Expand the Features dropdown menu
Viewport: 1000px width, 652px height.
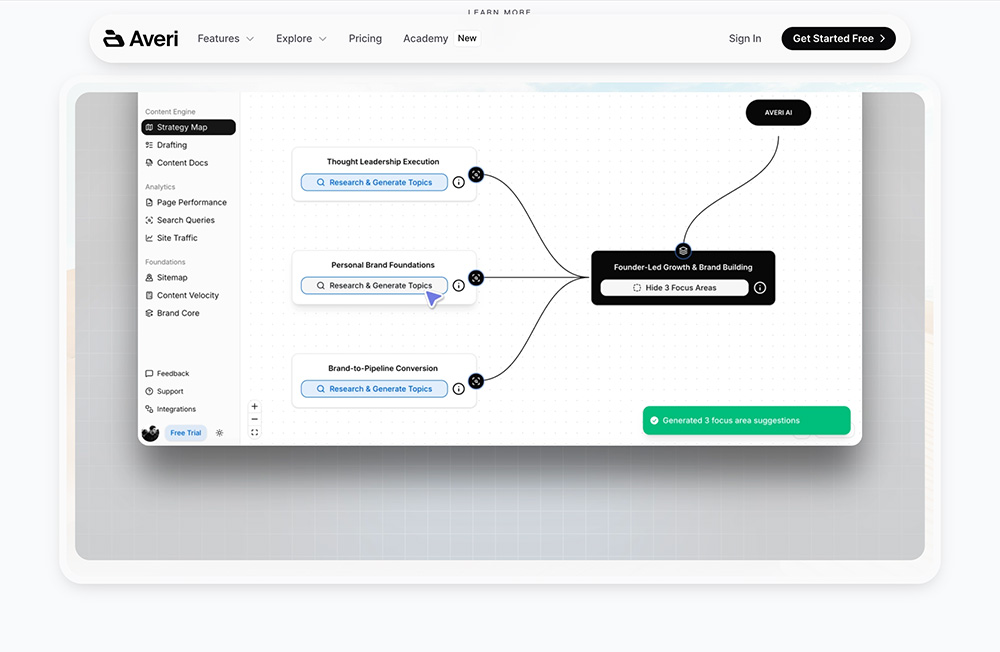coord(226,38)
